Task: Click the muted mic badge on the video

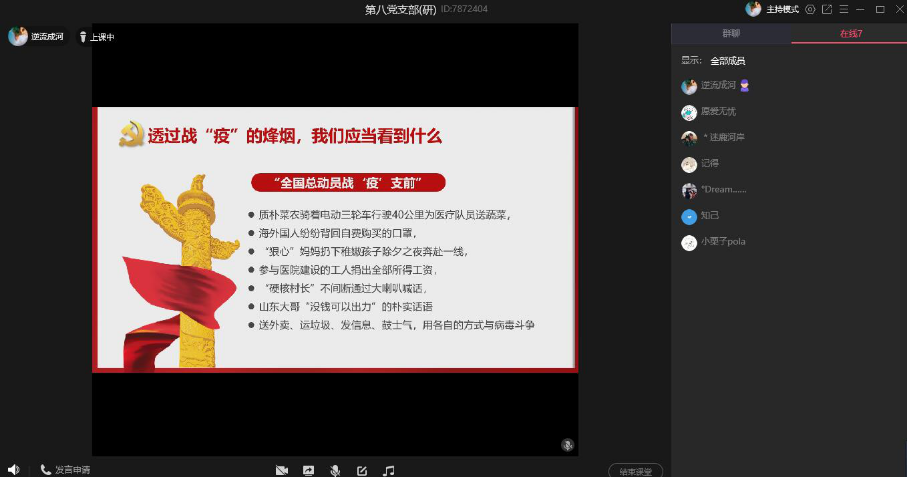Action: (566, 444)
